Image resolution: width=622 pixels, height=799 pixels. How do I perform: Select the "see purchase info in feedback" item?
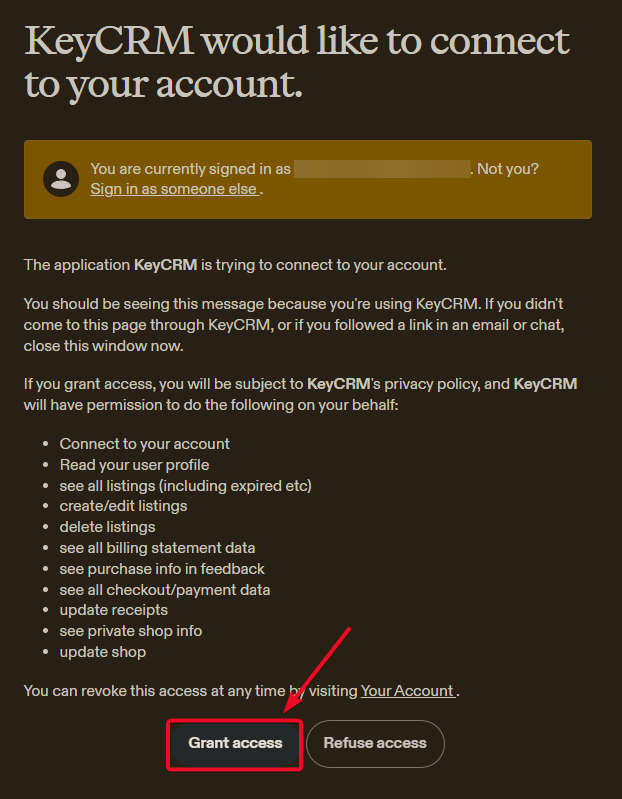tap(162, 569)
